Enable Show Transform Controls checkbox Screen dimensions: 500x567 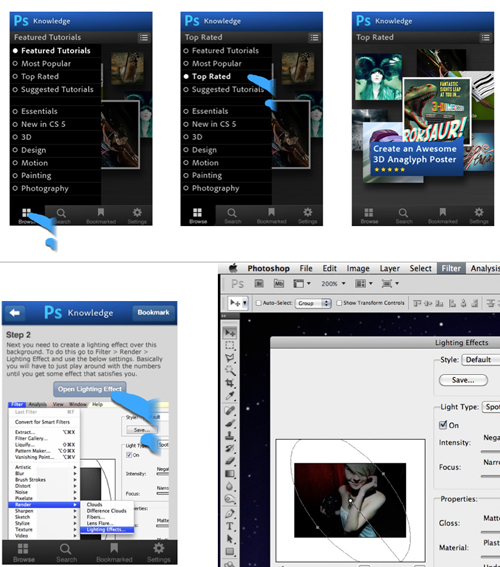[339, 303]
